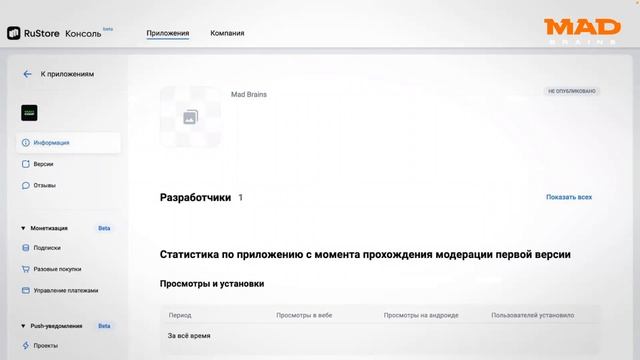
Task: Click the не опубликовано status badge
Action: pyautogui.click(x=572, y=91)
